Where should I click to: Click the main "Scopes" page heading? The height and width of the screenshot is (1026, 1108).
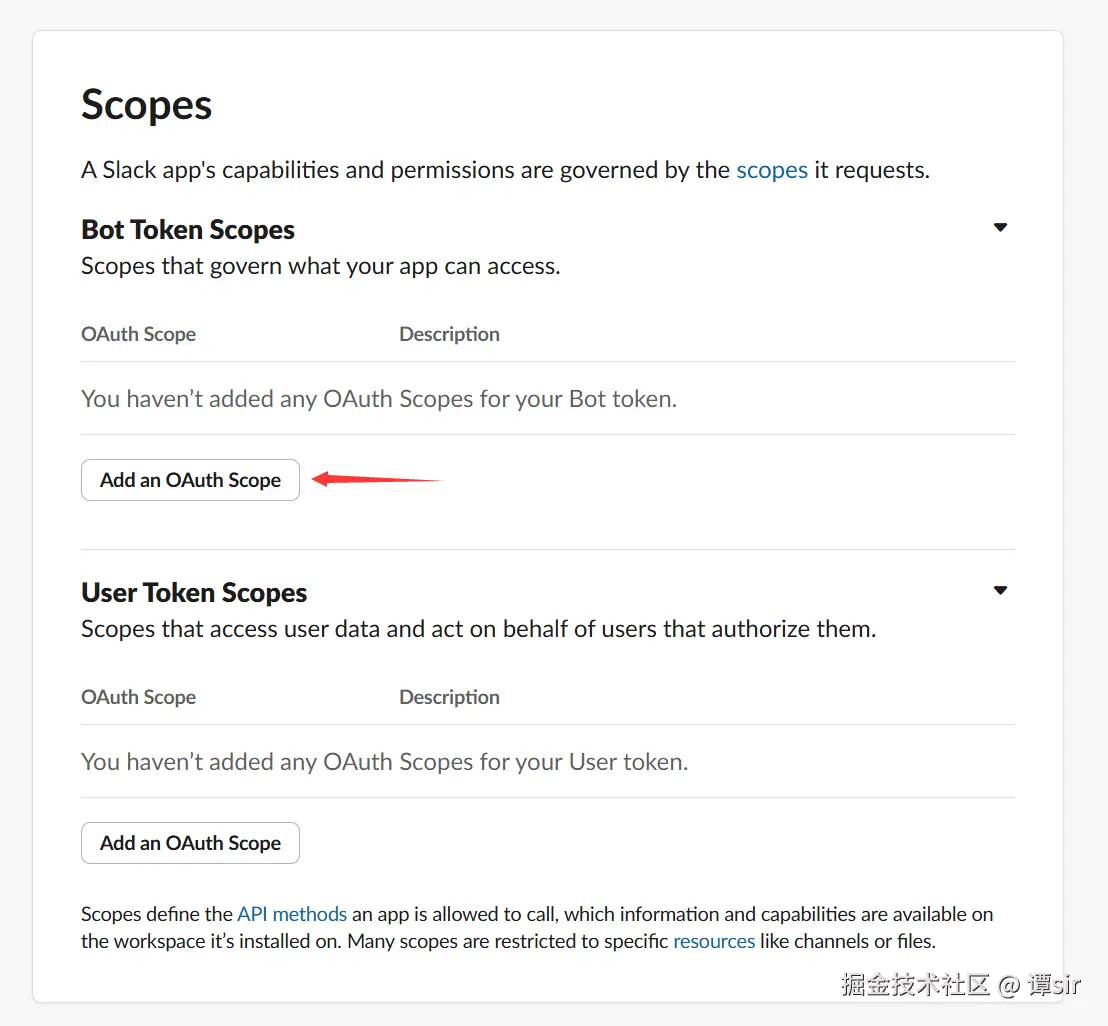[147, 105]
